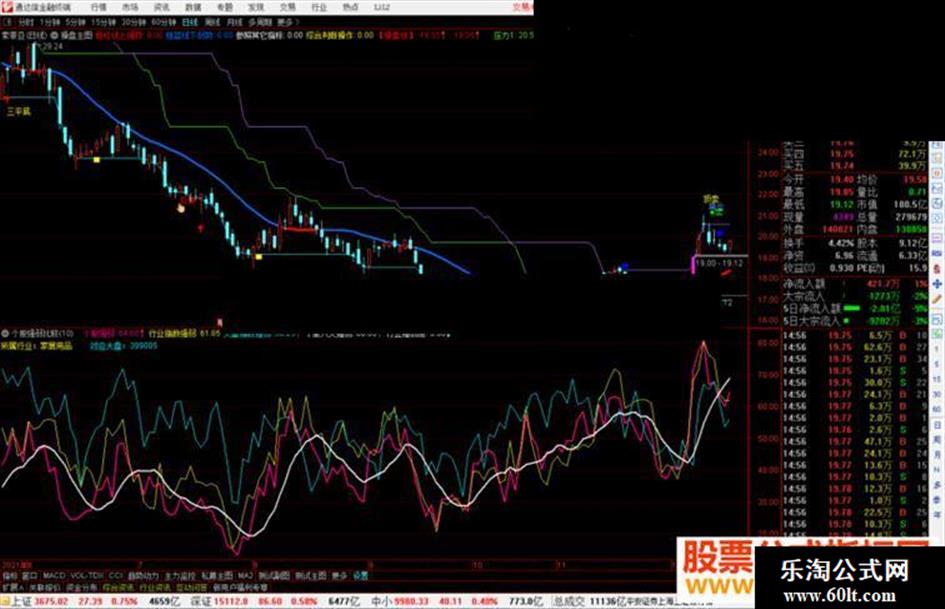
Task: Select the 多周期 multi-period view
Action: coord(260,22)
